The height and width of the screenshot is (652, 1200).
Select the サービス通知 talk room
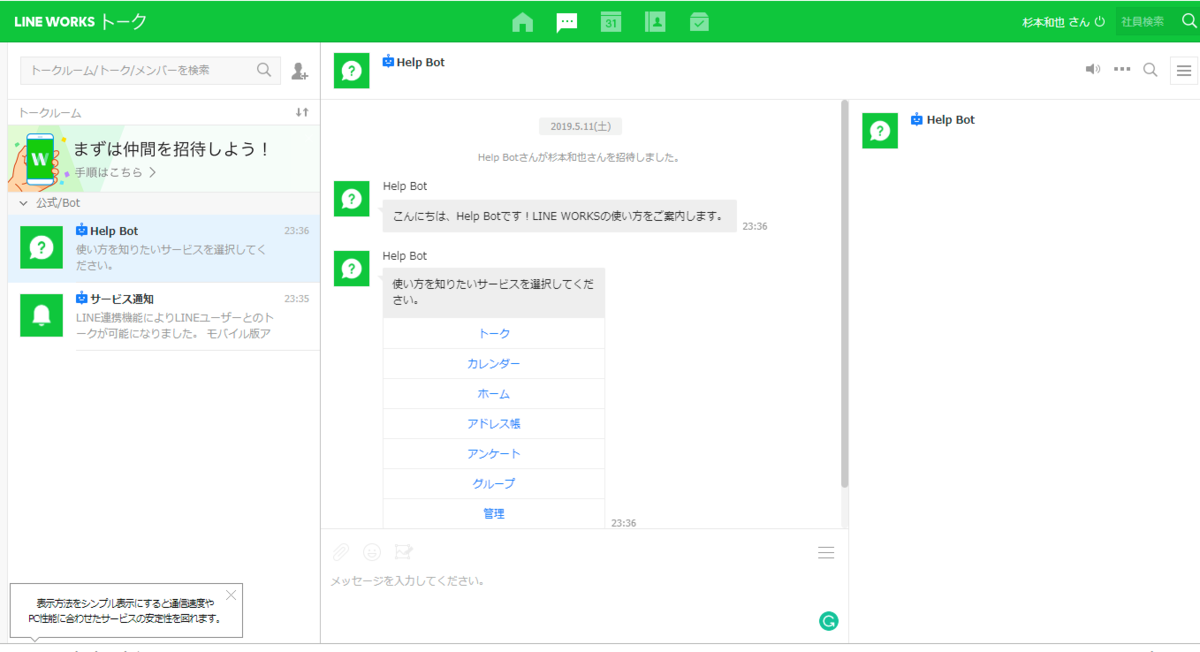[164, 316]
